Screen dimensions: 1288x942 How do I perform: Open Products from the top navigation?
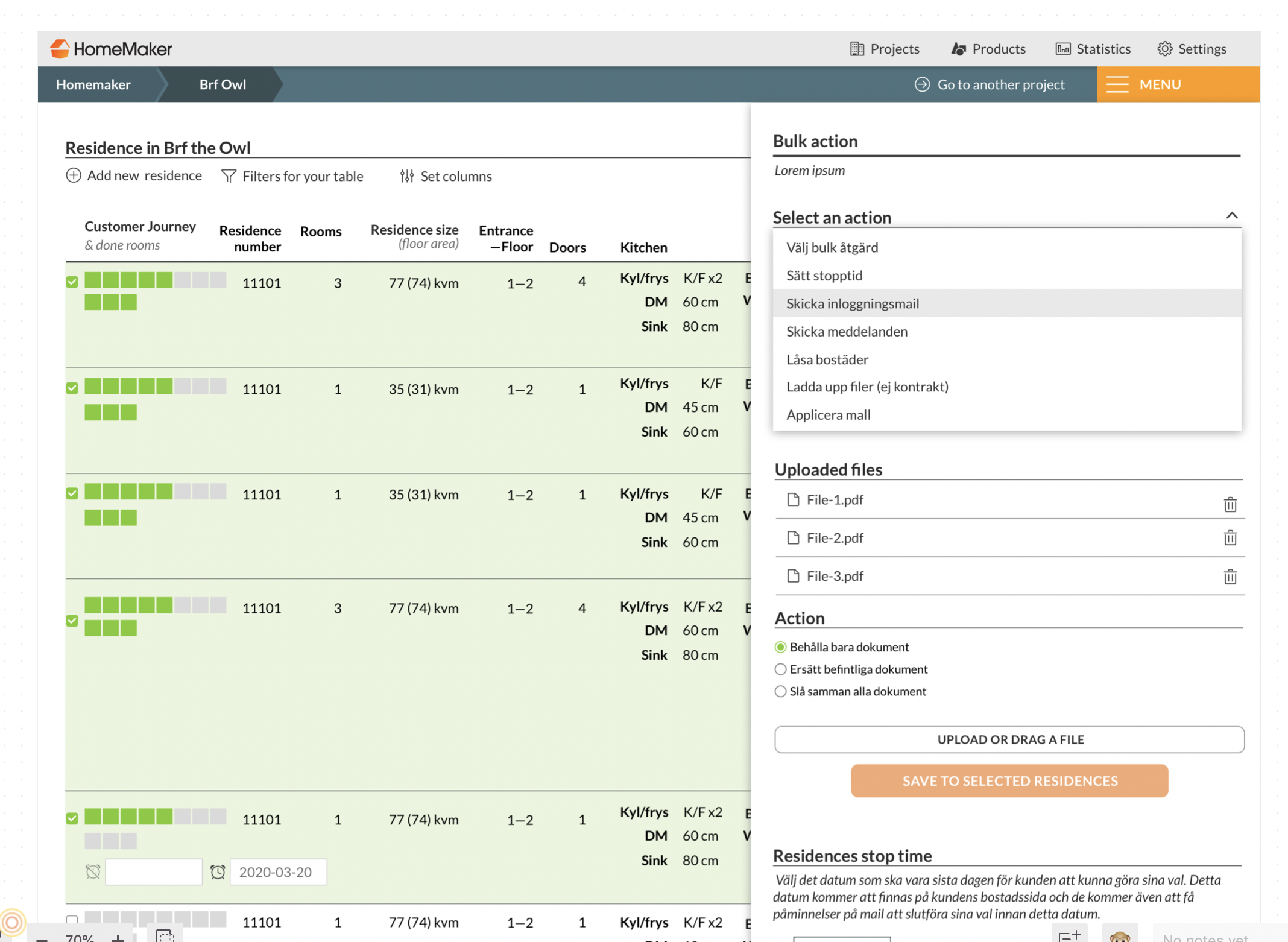coord(988,49)
